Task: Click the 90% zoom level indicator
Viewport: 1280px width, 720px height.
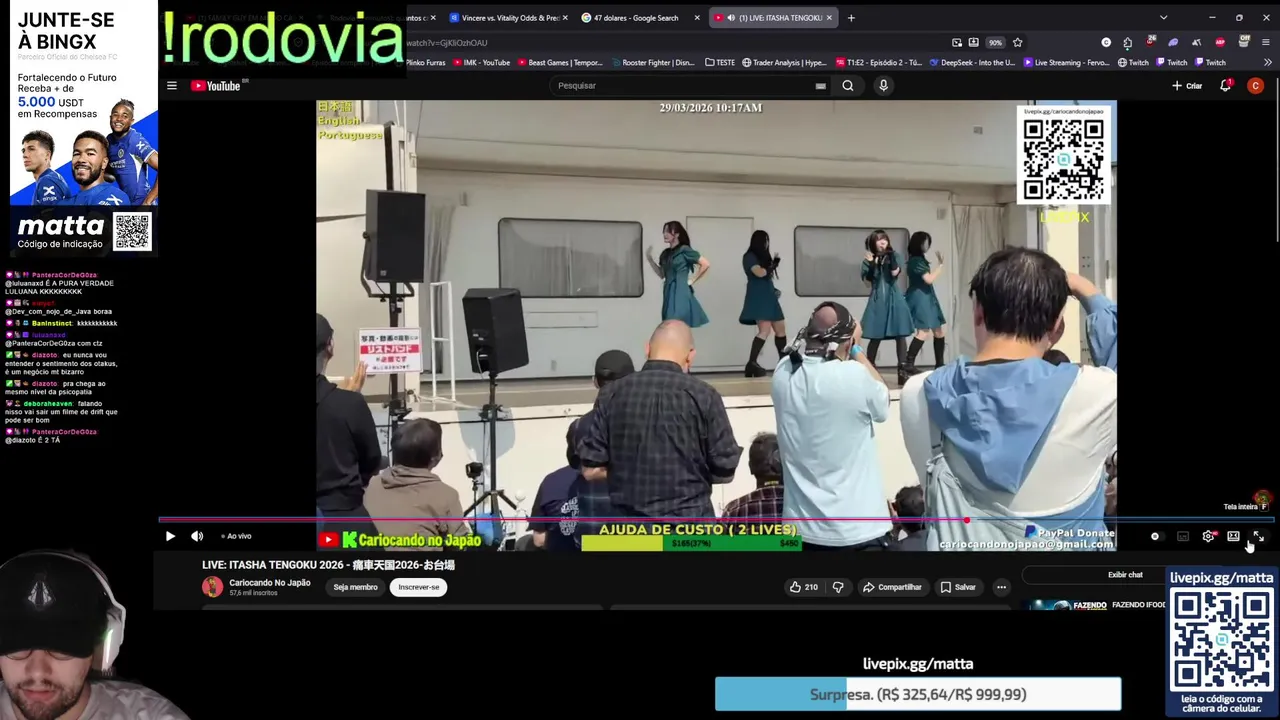Action: pyautogui.click(x=995, y=43)
